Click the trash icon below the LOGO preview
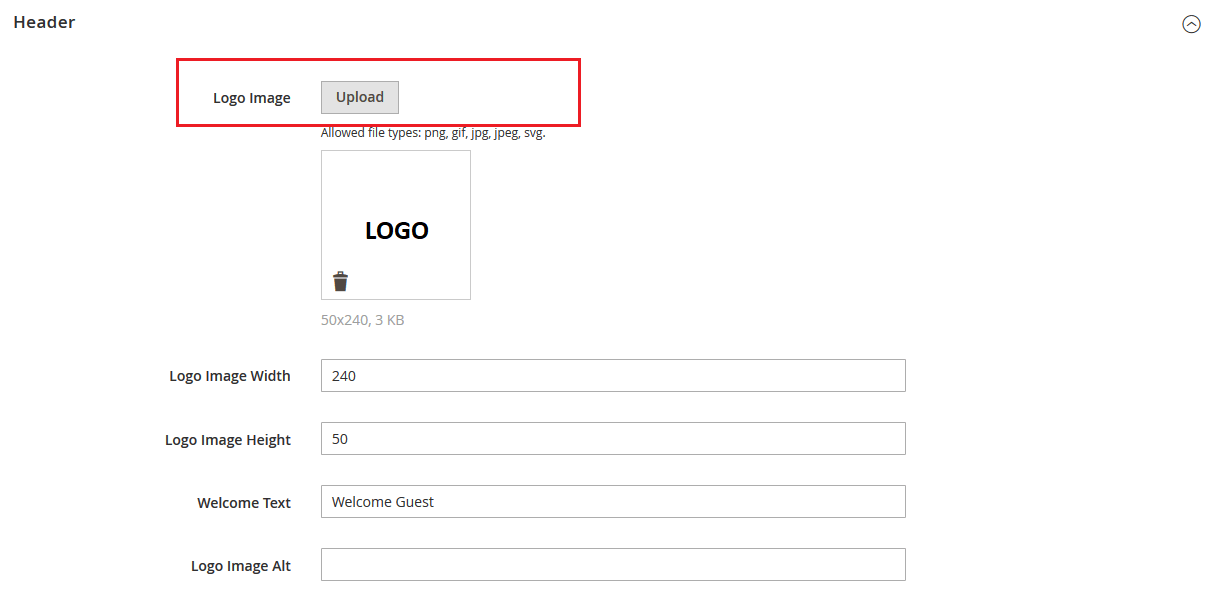The height and width of the screenshot is (601, 1218). [x=340, y=280]
